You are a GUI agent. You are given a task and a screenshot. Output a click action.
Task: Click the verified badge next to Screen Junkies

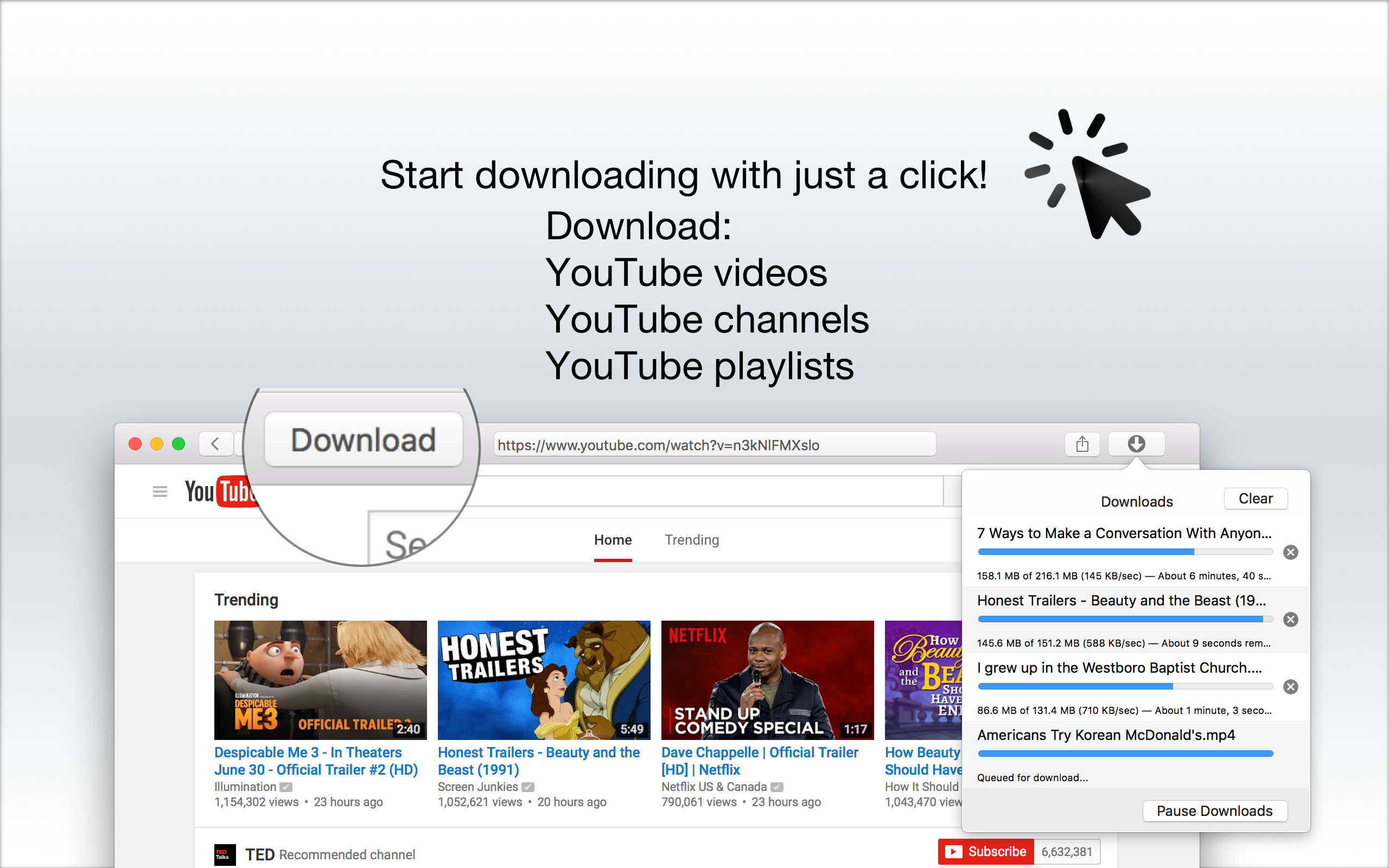tap(527, 787)
